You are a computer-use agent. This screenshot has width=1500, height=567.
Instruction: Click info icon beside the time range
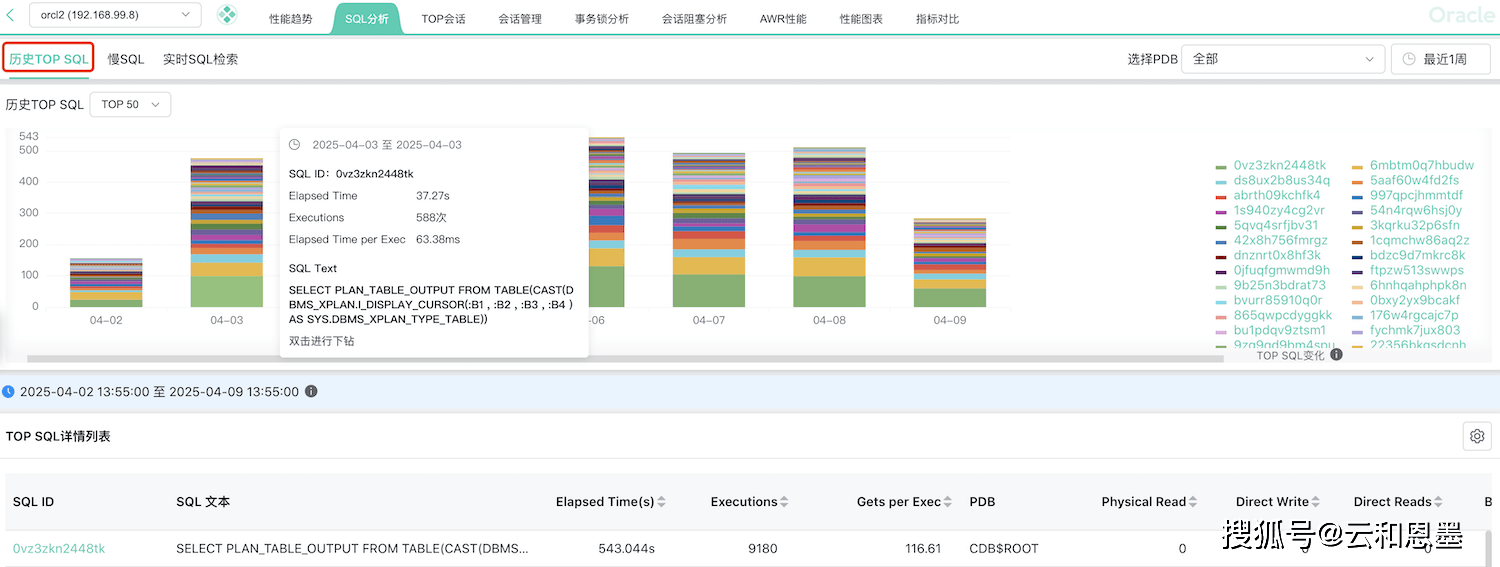pyautogui.click(x=311, y=392)
